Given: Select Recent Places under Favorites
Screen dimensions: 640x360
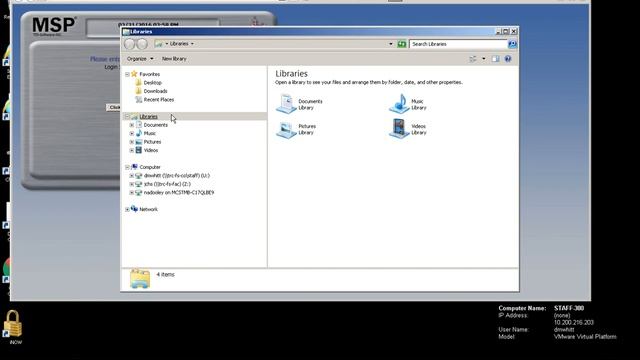Looking at the screenshot, I should coord(159,100).
